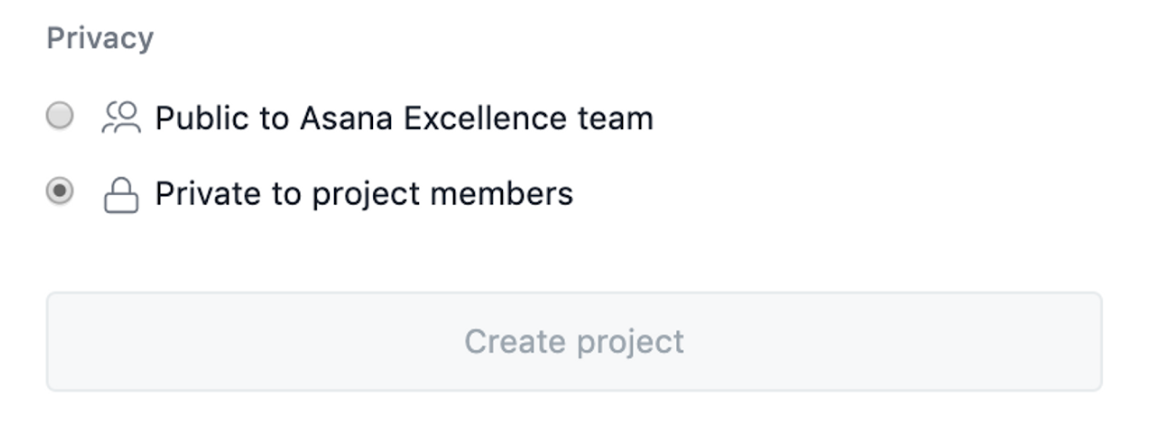Viewport: 1157px width, 421px height.
Task: Click the Privacy section heading
Action: (x=100, y=39)
